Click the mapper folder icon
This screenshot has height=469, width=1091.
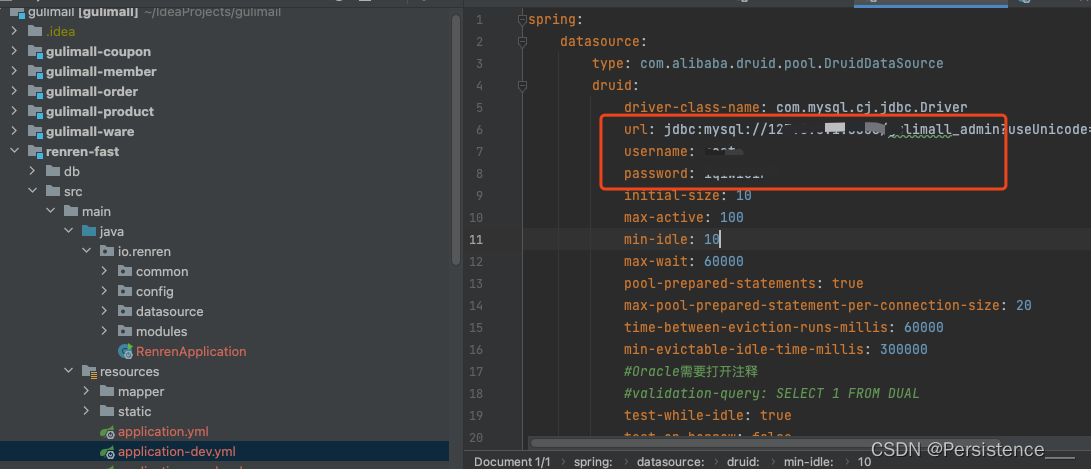[107, 392]
